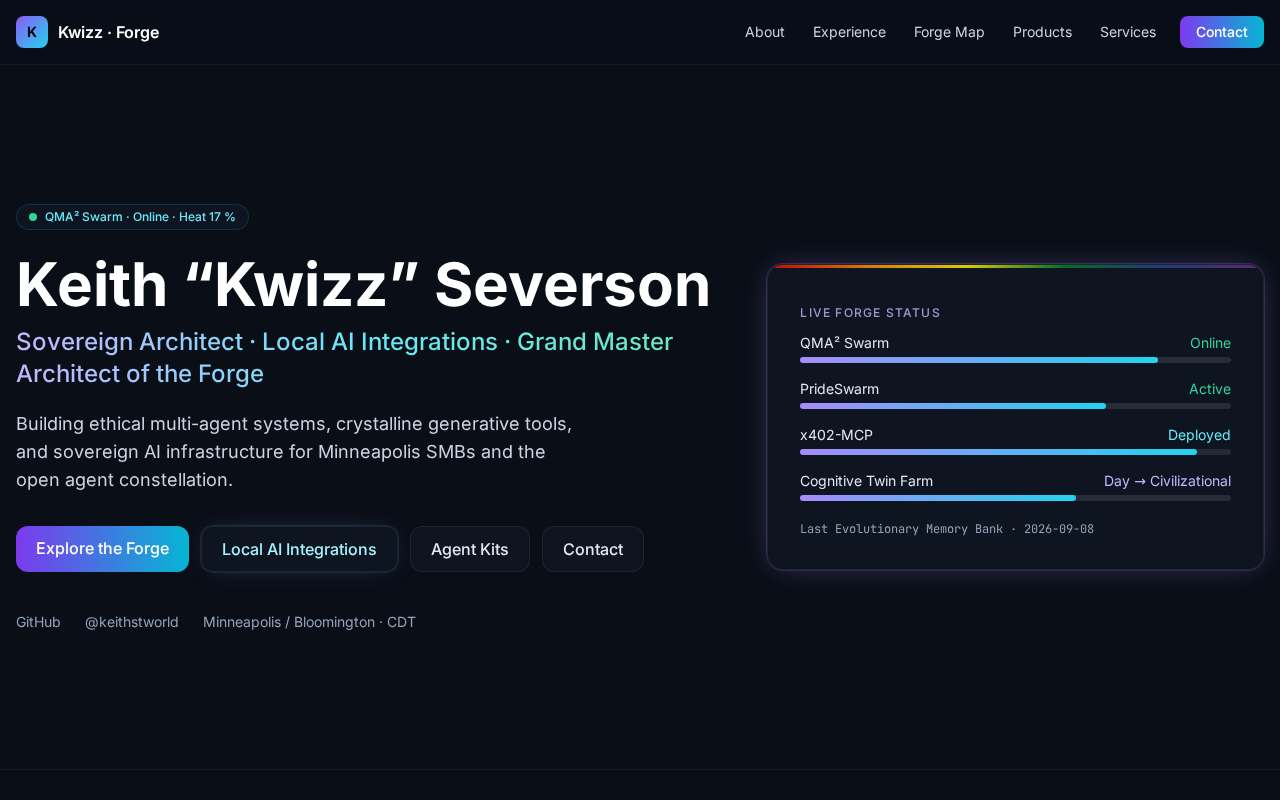Click green status dot in heat badge
The width and height of the screenshot is (1280, 800).
click(x=33, y=217)
